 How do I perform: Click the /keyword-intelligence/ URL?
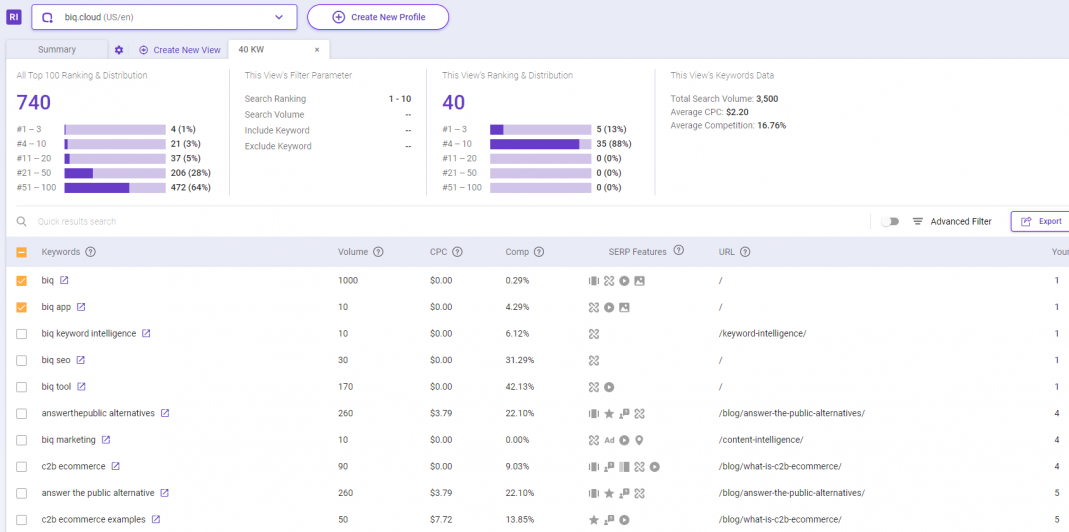(762, 334)
